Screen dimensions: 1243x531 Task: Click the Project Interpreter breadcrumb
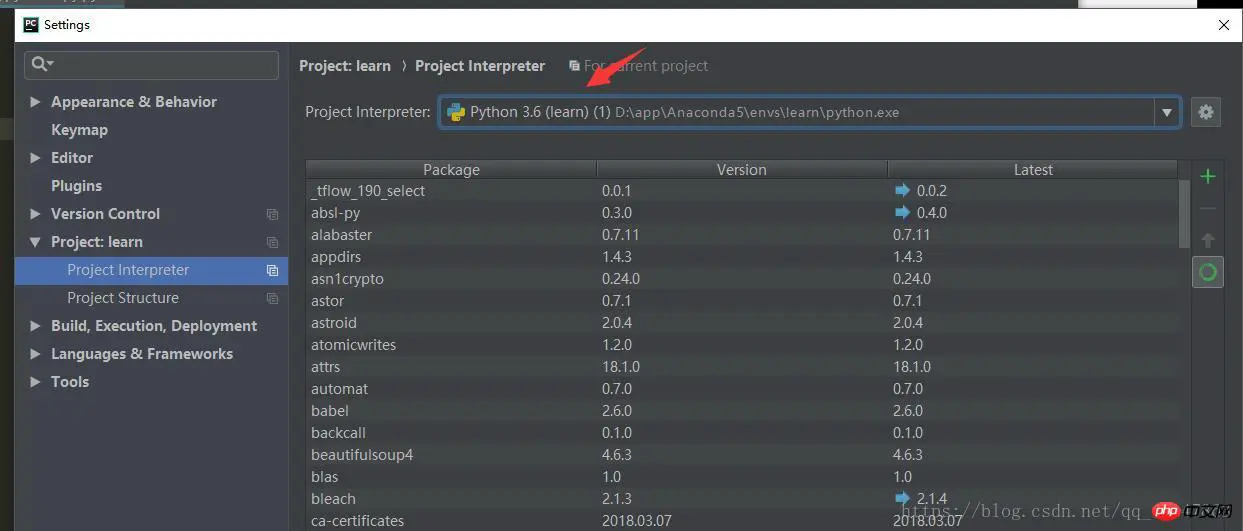coord(480,66)
